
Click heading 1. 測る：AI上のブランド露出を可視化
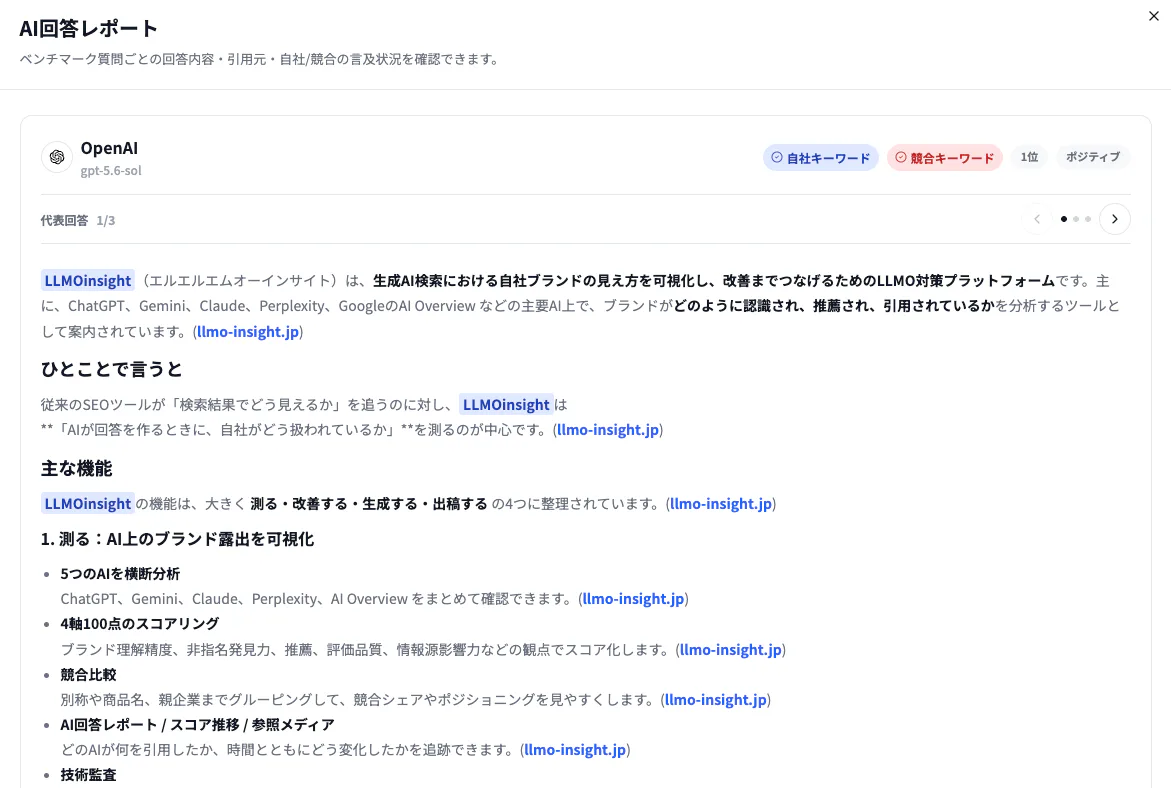[177, 539]
